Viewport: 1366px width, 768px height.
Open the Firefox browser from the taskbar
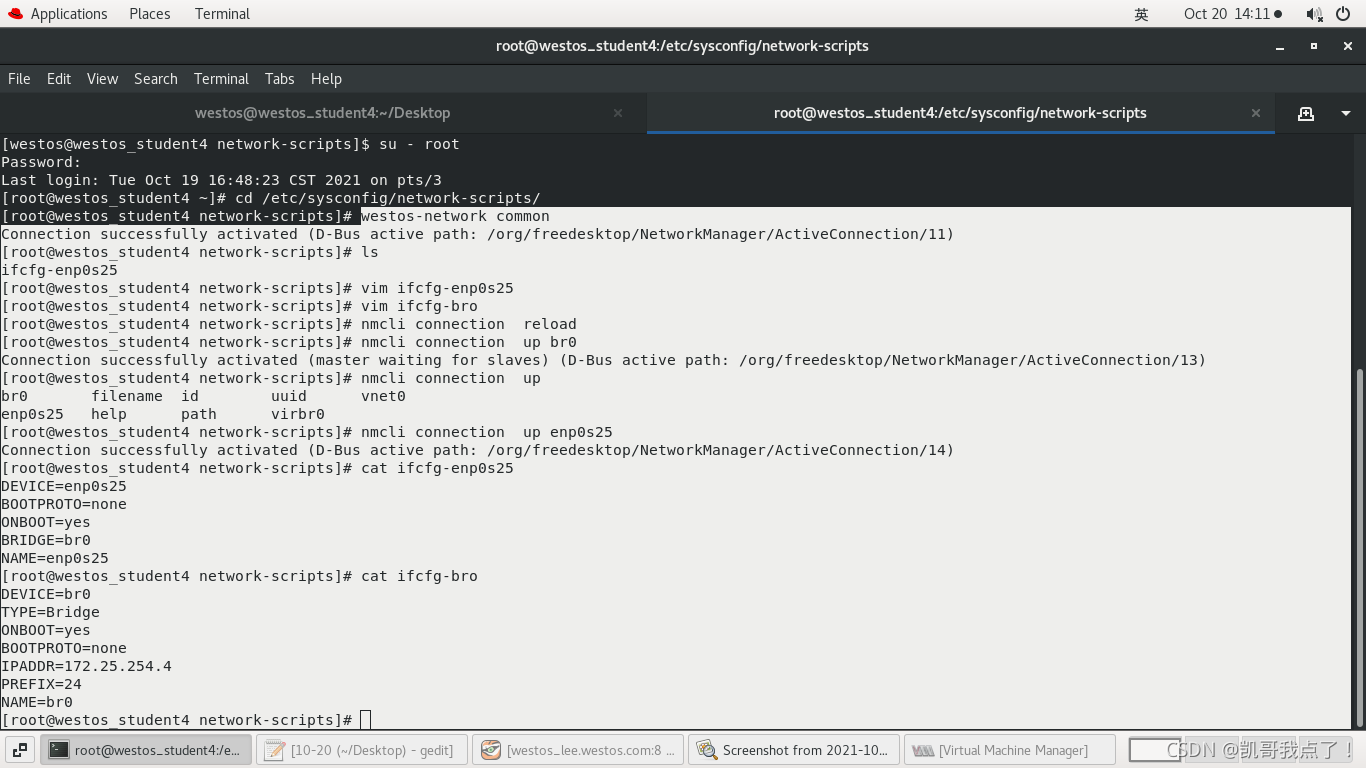coord(578,749)
